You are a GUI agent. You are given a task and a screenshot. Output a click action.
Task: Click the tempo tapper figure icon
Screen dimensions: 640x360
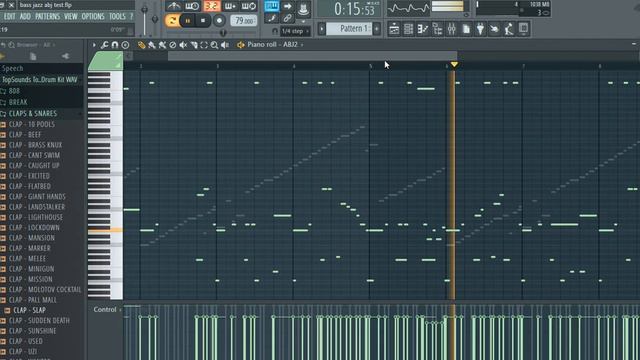pyautogui.click(x=509, y=29)
